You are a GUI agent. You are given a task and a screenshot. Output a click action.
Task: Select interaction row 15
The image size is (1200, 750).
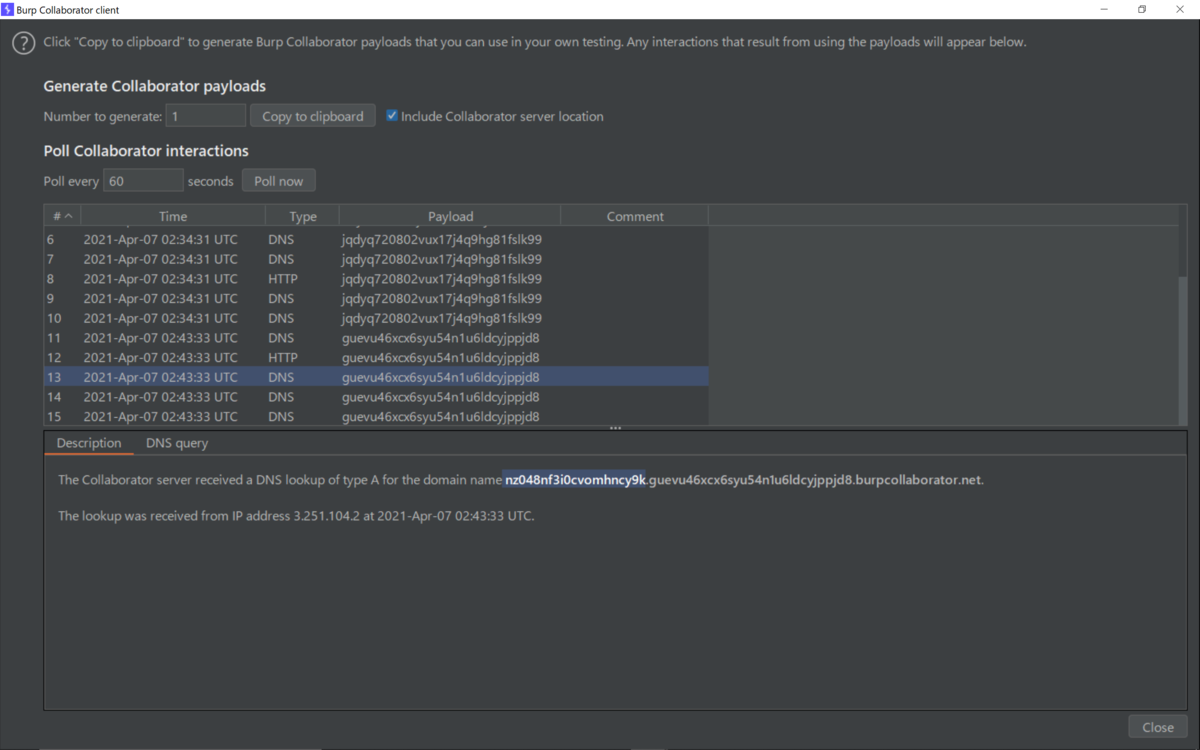376,416
